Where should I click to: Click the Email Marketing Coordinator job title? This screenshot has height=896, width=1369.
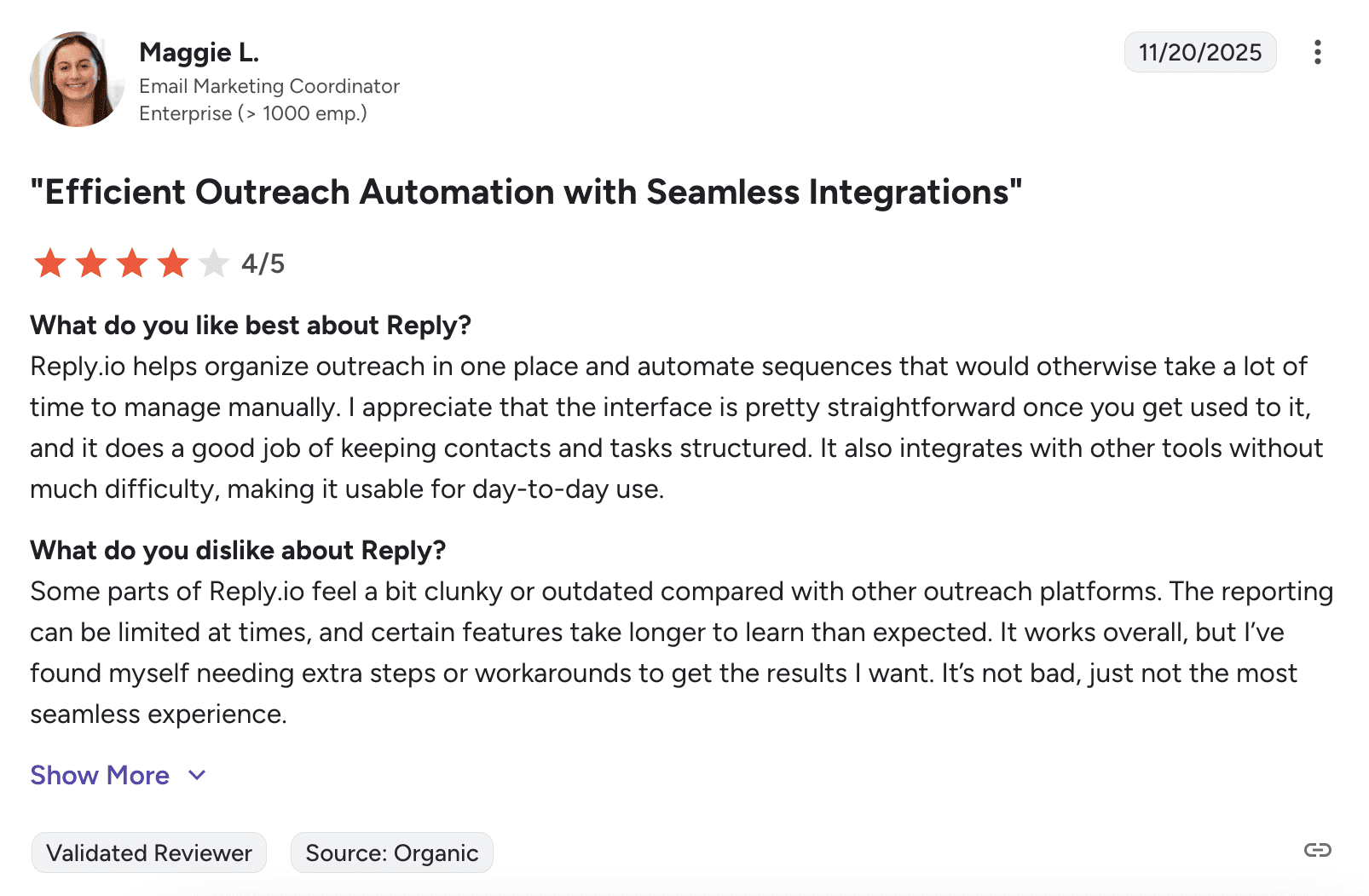coord(269,86)
